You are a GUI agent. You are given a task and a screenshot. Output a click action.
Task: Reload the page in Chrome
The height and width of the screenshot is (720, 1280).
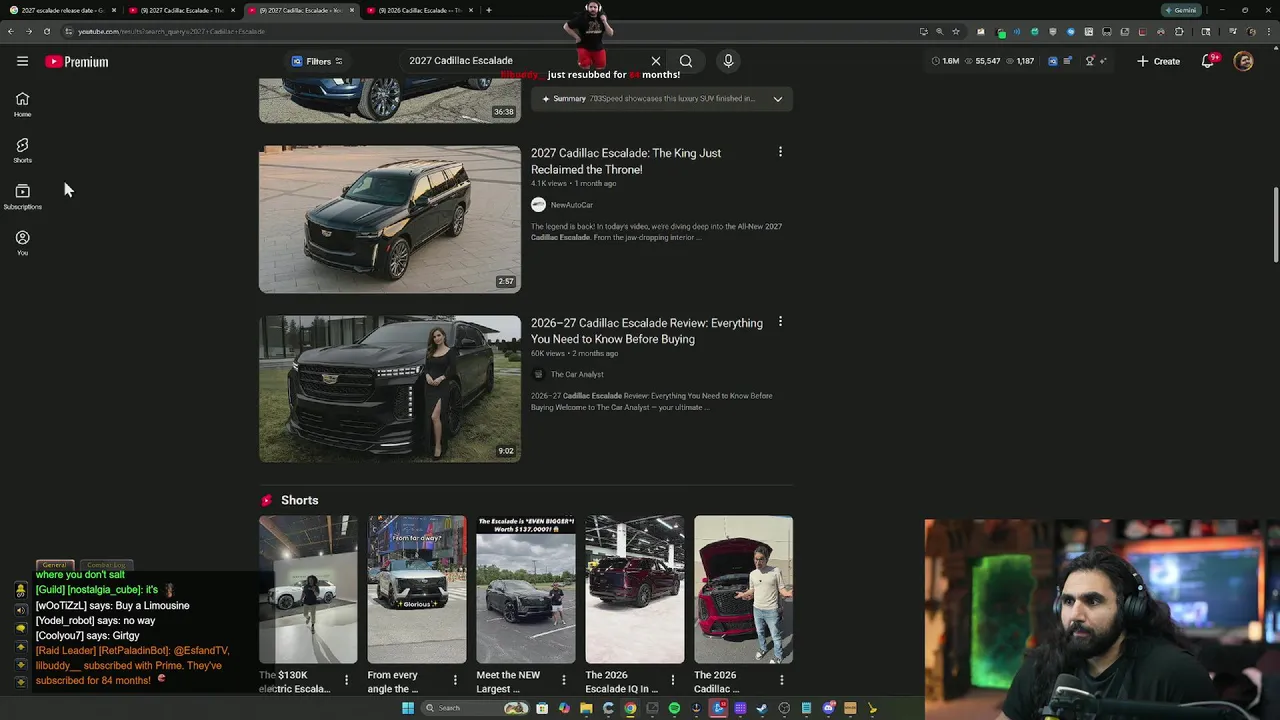click(x=46, y=31)
